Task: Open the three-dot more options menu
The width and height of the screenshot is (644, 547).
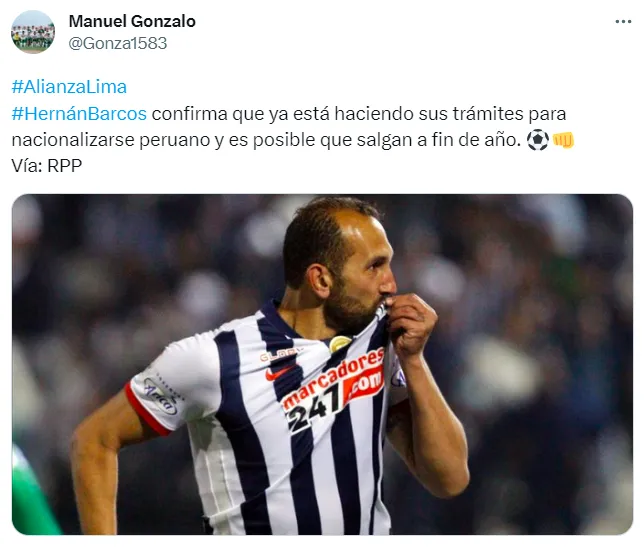Action: [x=623, y=22]
